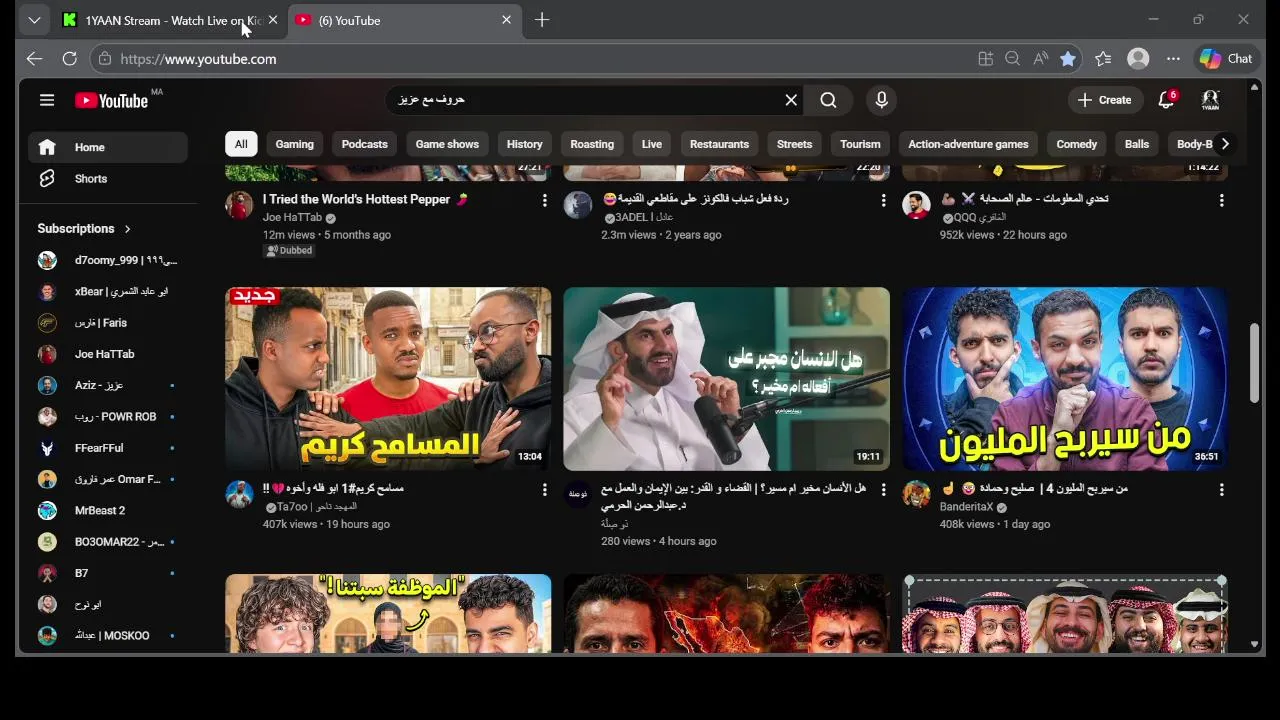
Task: Select the Action-adventure games chip
Action: (x=968, y=144)
